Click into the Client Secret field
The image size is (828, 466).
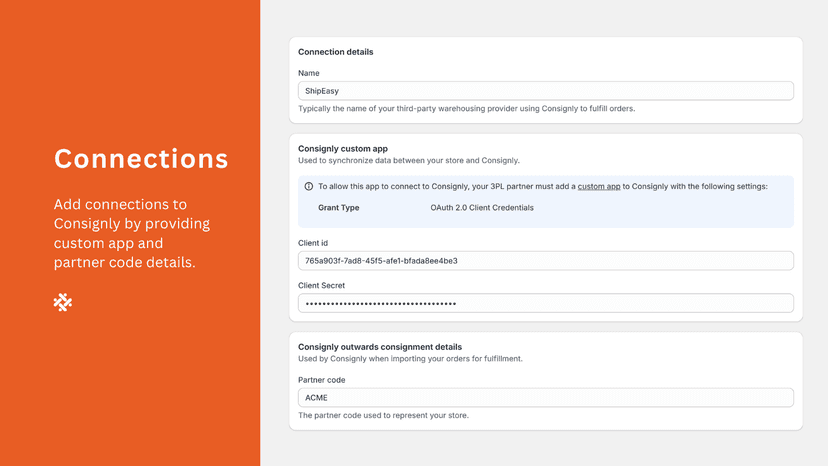(545, 303)
